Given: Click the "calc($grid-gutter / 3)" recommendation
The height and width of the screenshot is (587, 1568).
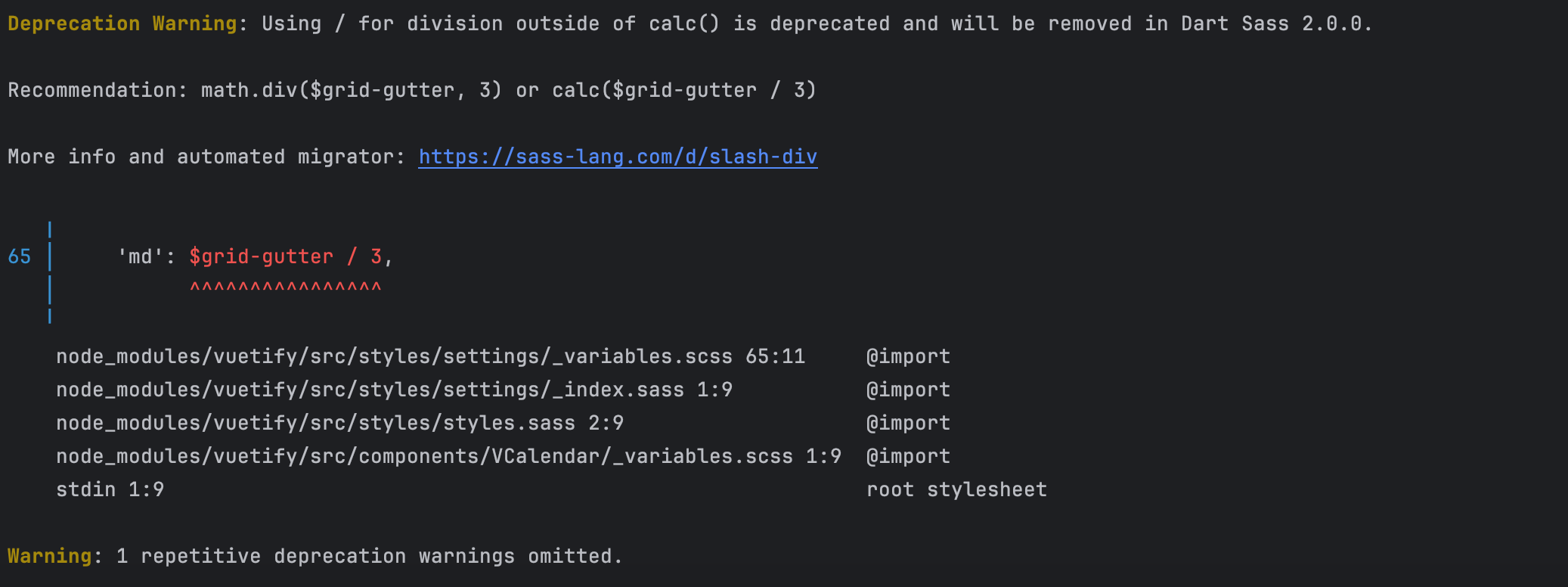Looking at the screenshot, I should (684, 90).
